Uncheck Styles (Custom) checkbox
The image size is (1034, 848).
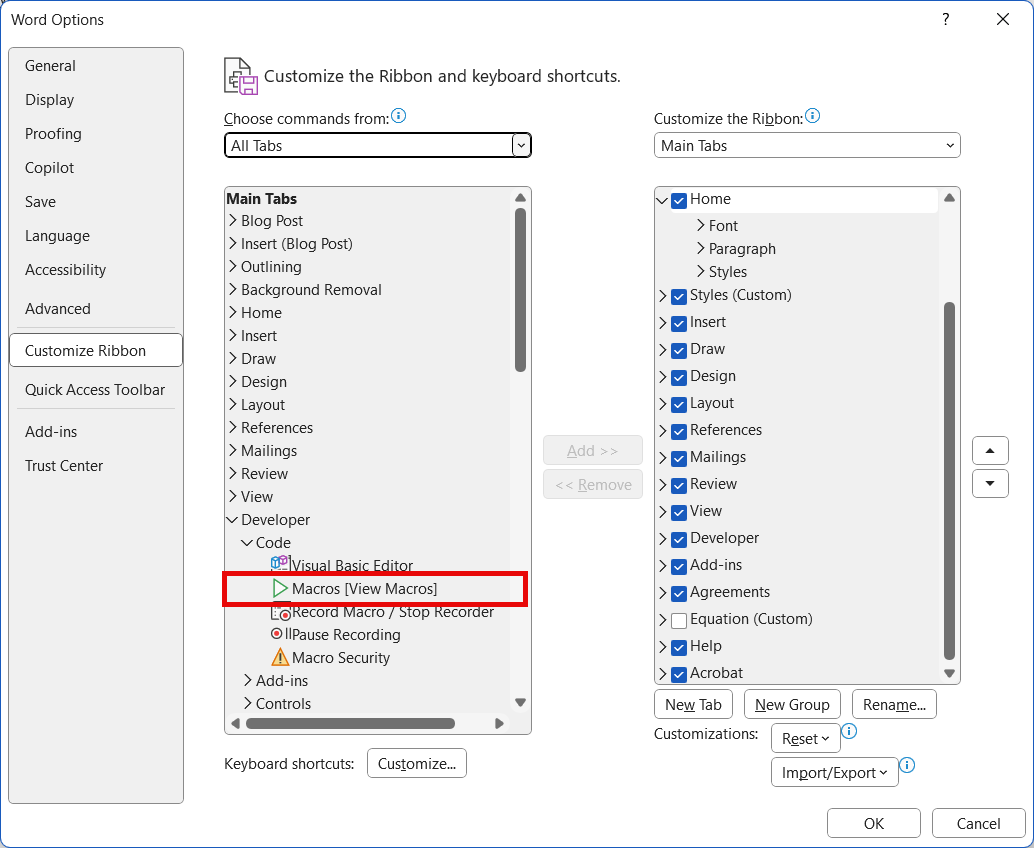coord(679,297)
